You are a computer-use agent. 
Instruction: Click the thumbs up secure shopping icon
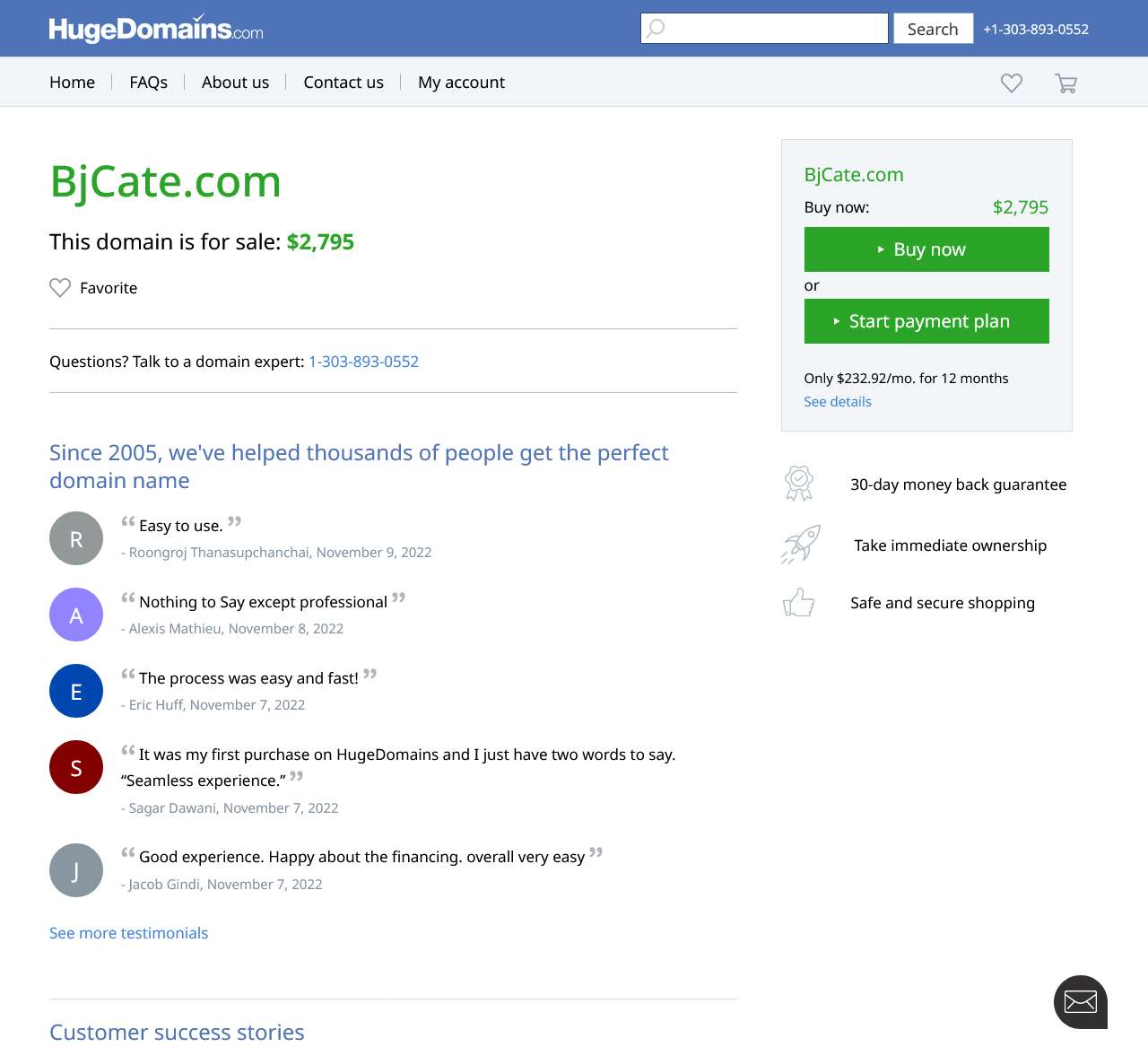[798, 603]
